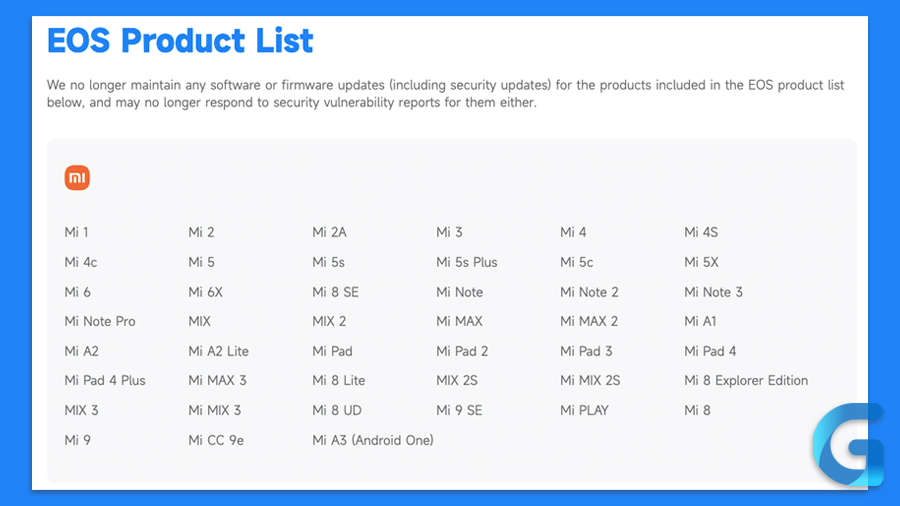The width and height of the screenshot is (900, 506).
Task: Select Mi 8 Explorer Edition
Action: tap(746, 380)
